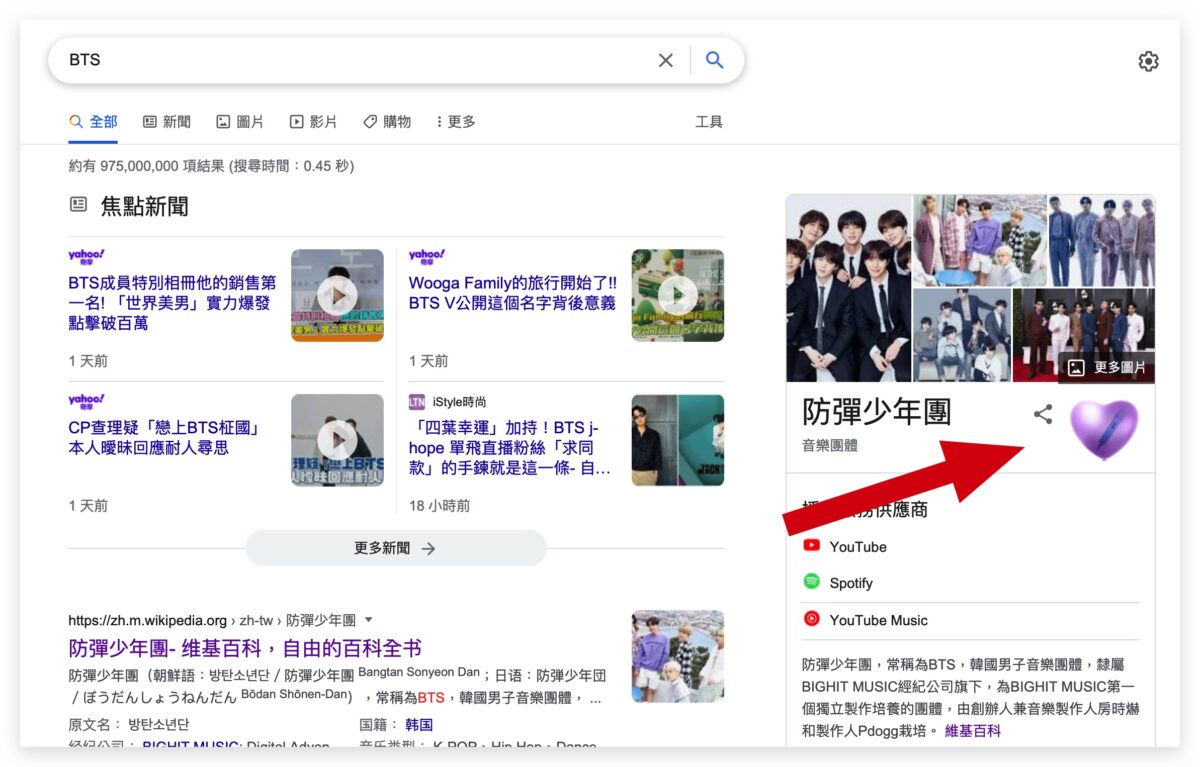Open j-hope article thumbnail image
This screenshot has height=767, width=1200.
pyautogui.click(x=677, y=440)
